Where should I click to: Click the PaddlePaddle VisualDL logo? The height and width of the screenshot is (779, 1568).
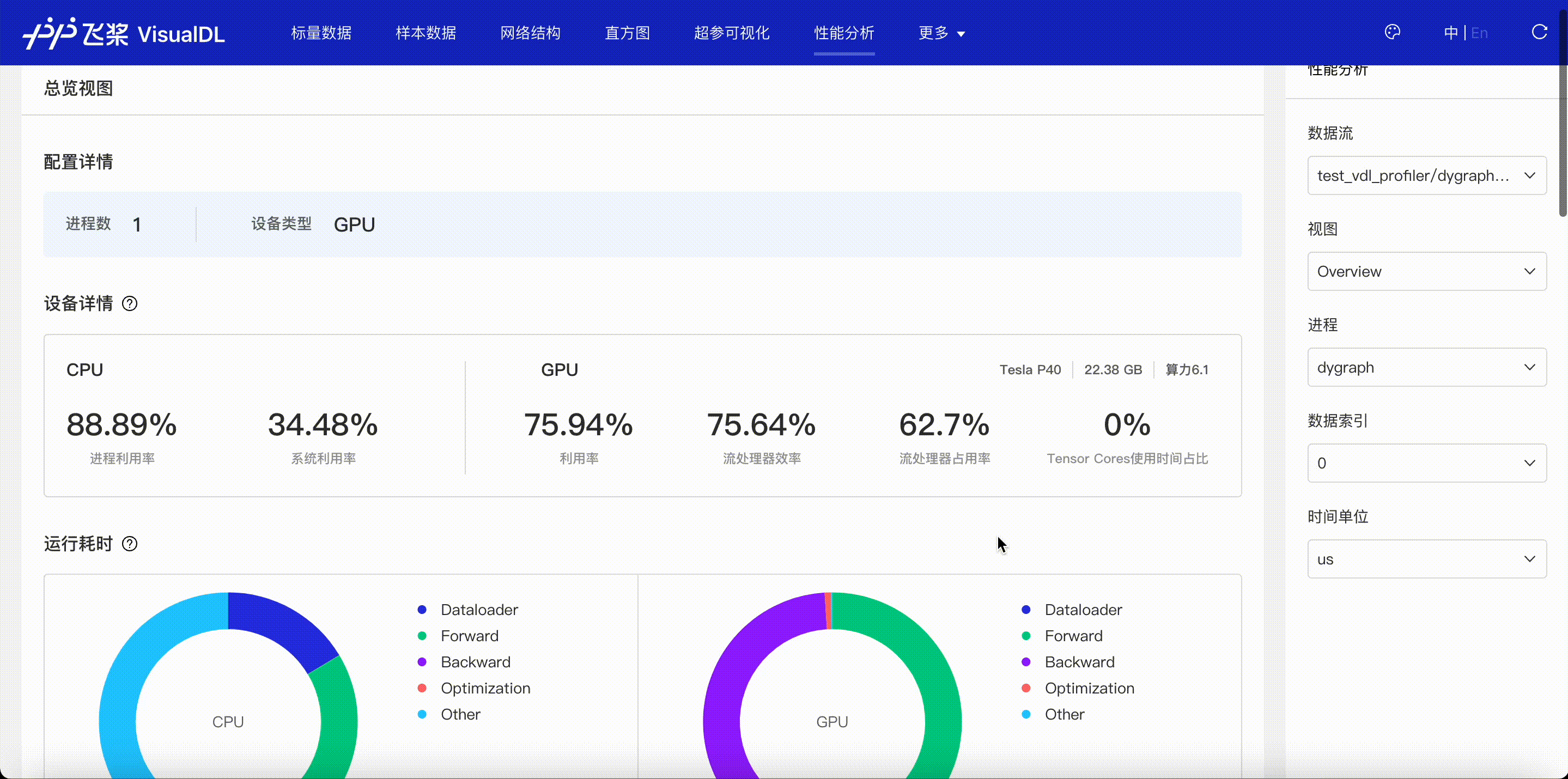pos(124,33)
